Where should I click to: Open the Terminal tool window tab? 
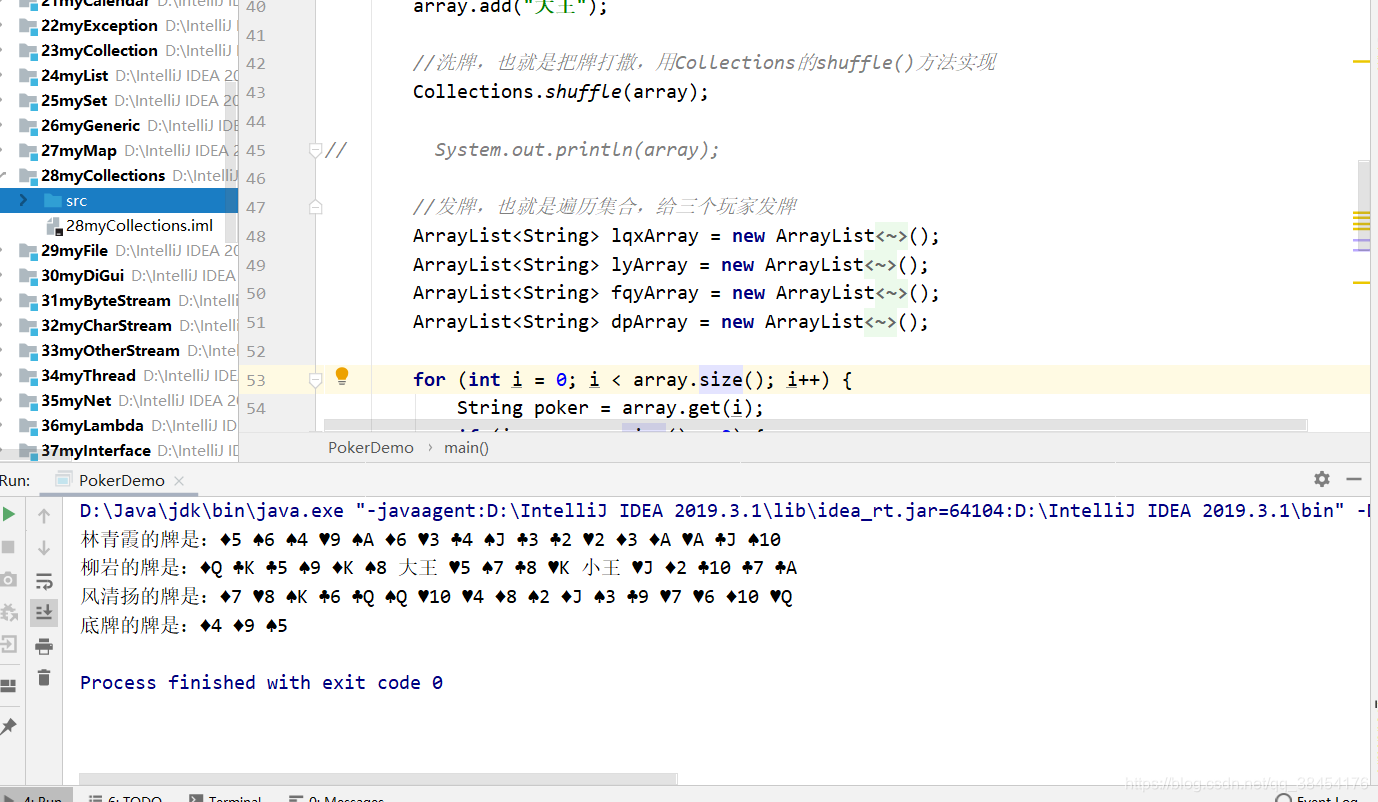point(226,798)
